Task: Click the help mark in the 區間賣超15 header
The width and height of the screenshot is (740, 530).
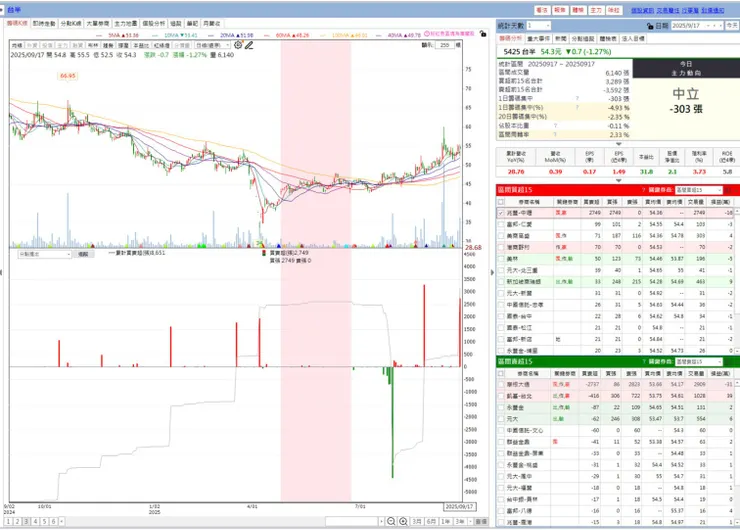Action: [643, 362]
